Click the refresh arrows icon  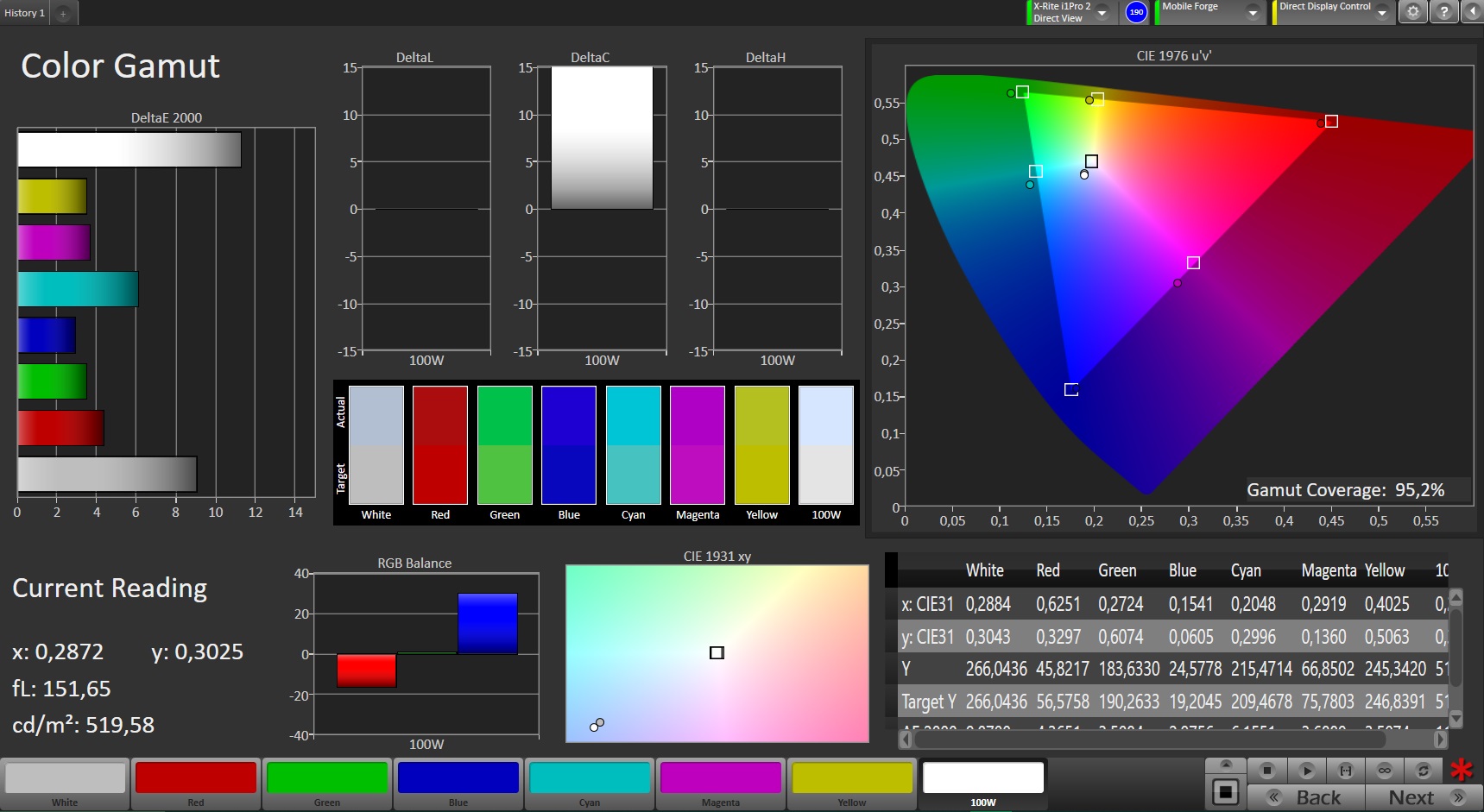tap(1424, 770)
